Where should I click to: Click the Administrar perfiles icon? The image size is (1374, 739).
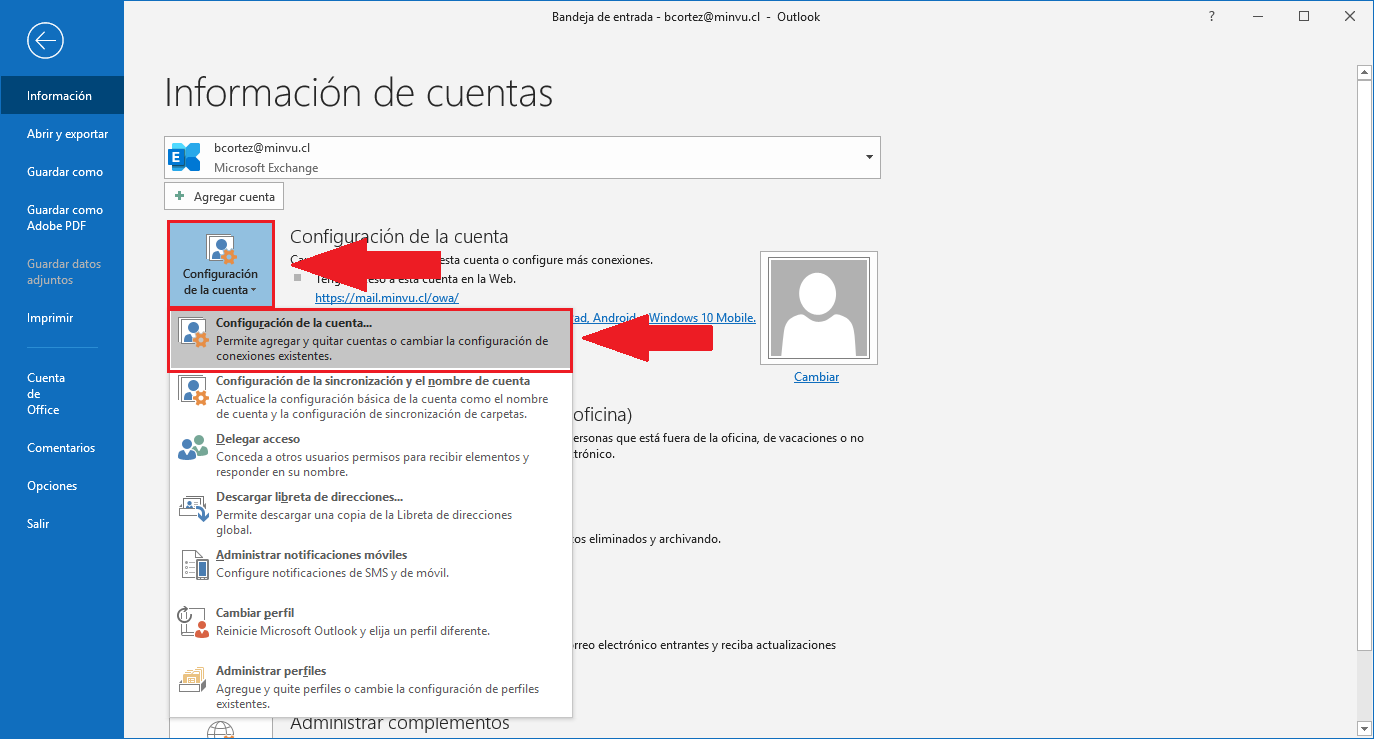[x=193, y=680]
